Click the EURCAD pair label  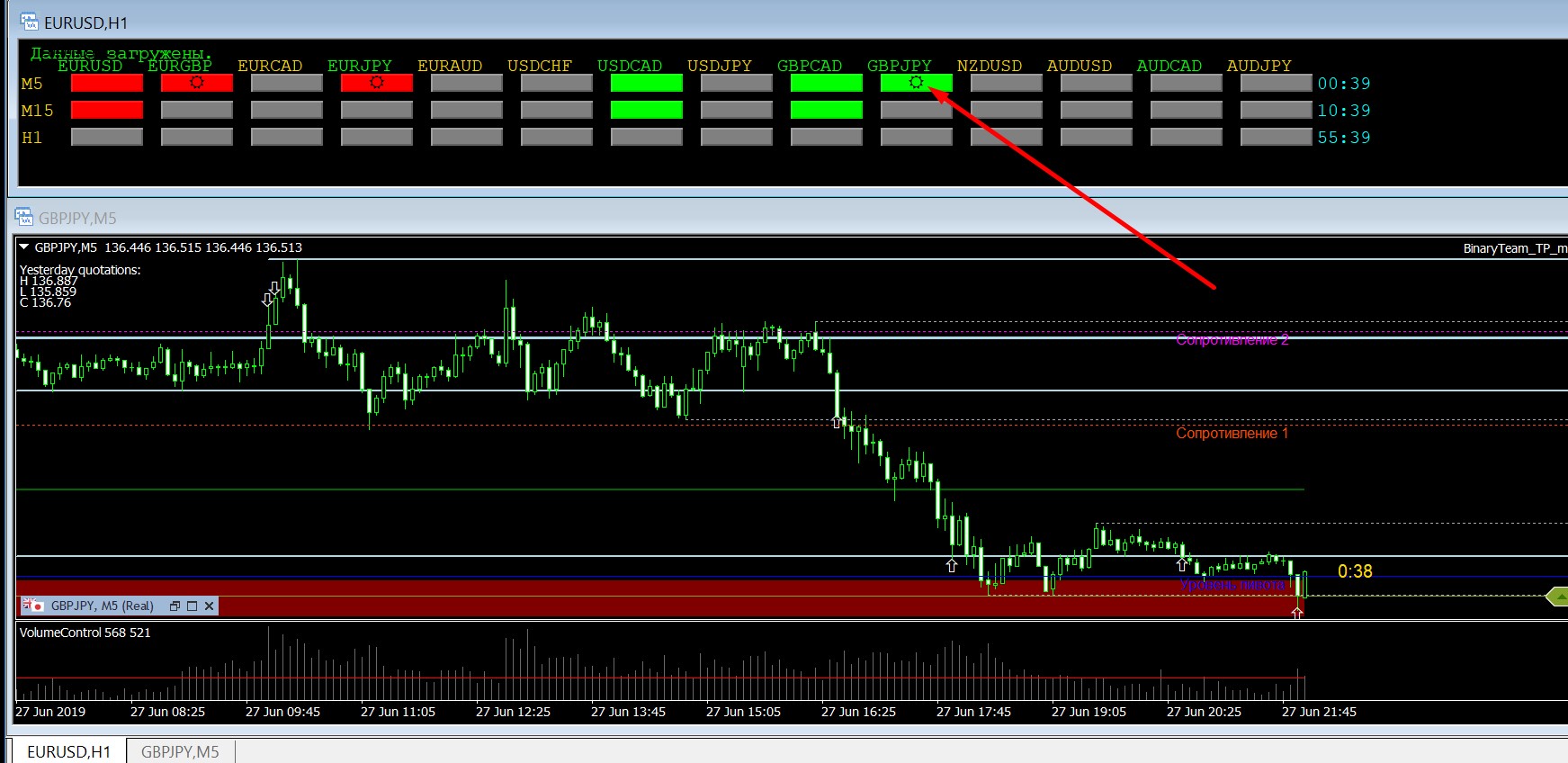tap(270, 66)
